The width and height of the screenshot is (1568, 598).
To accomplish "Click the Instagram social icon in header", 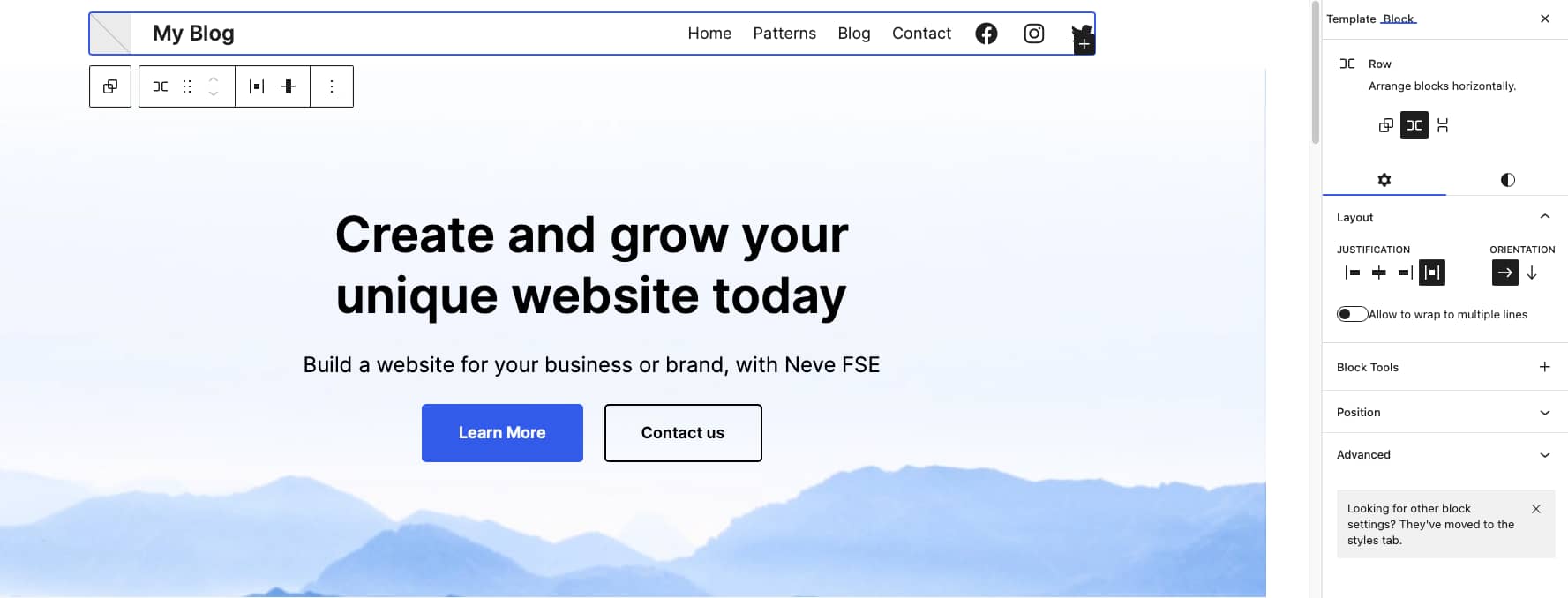I will [x=1033, y=34].
